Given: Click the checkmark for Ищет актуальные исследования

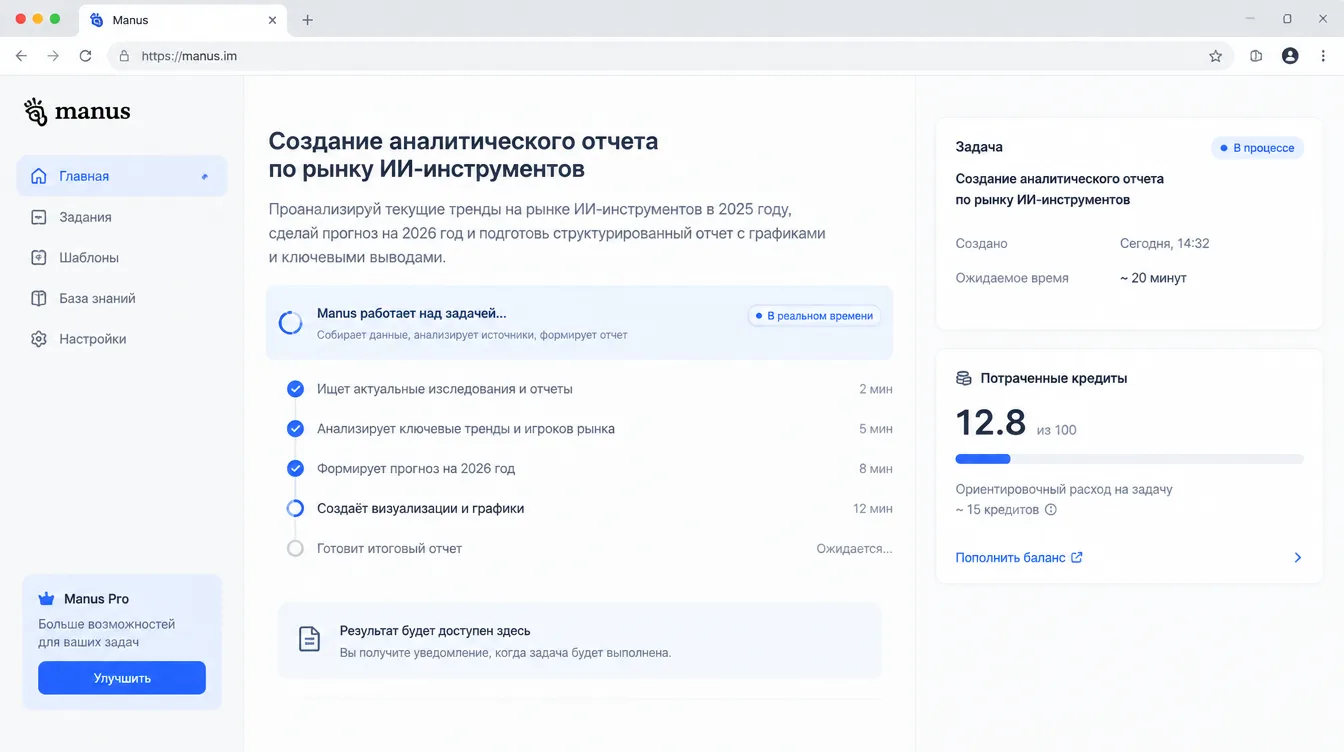Looking at the screenshot, I should pos(295,389).
